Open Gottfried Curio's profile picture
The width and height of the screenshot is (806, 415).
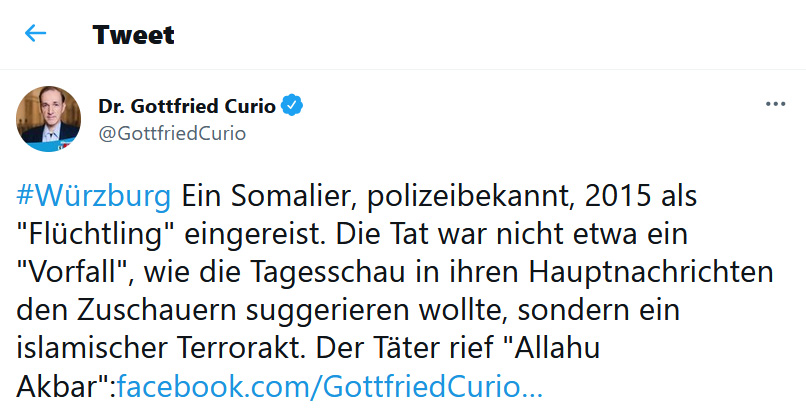tap(48, 119)
